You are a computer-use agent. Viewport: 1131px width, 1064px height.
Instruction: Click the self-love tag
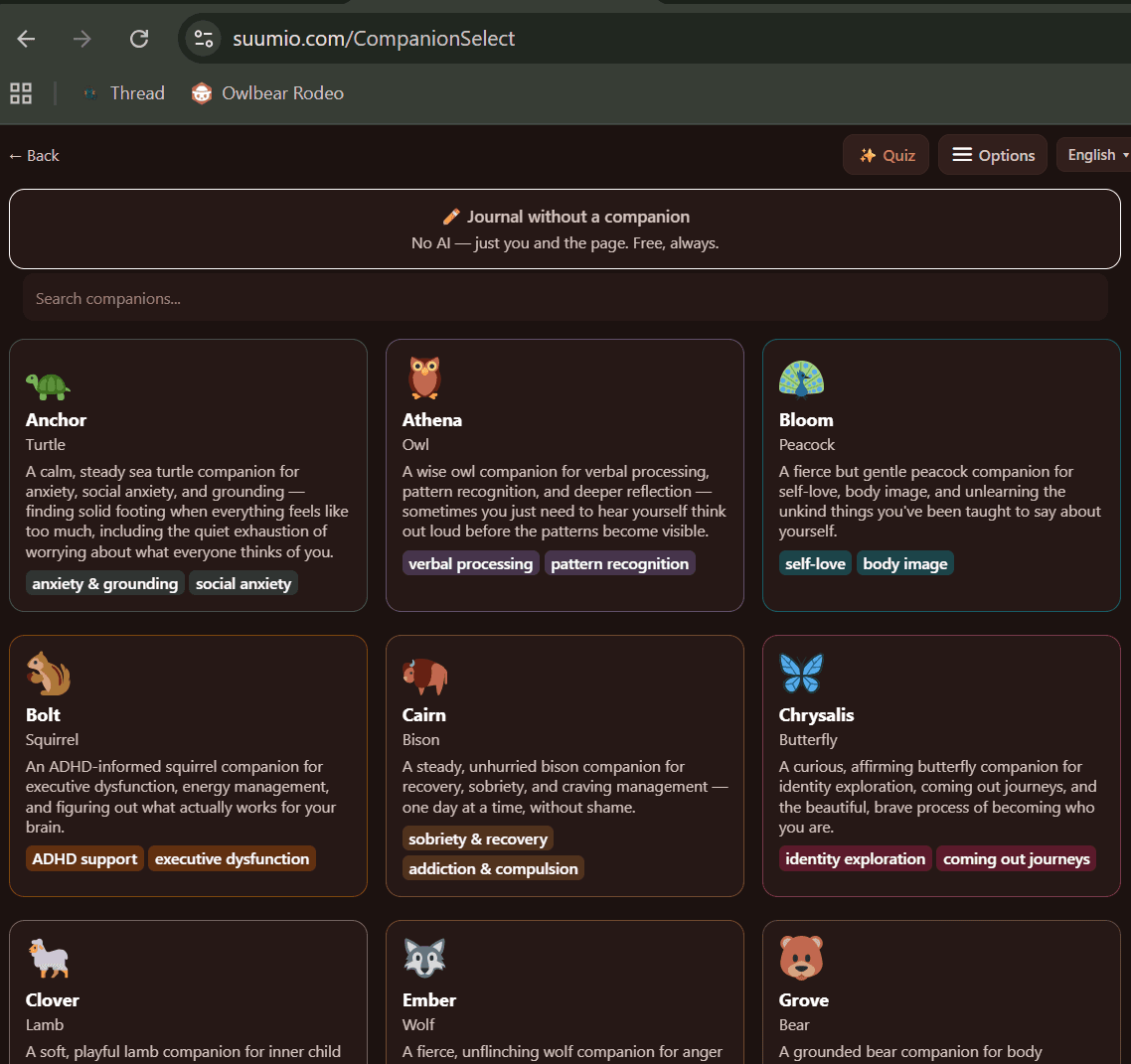pos(815,563)
